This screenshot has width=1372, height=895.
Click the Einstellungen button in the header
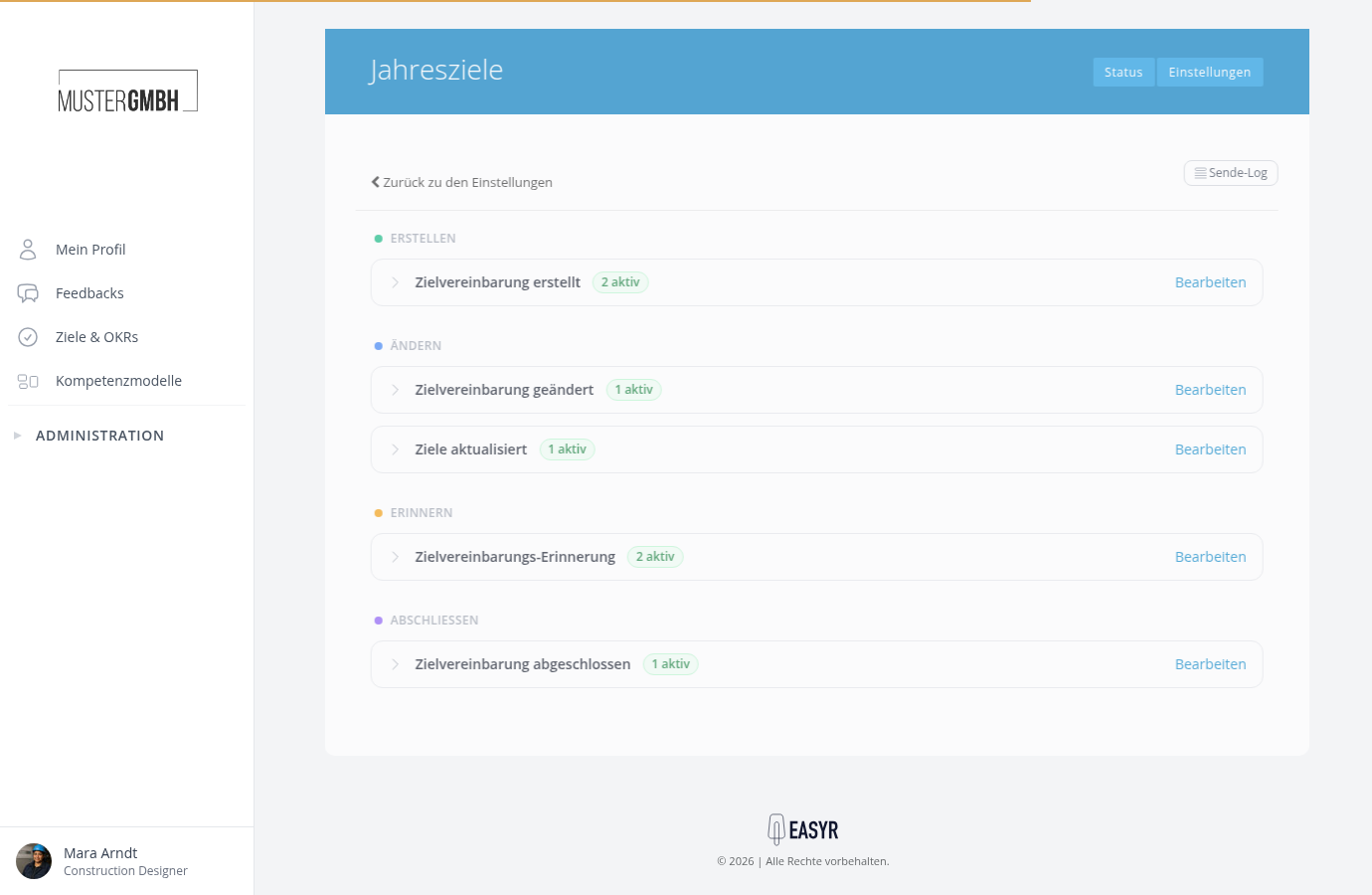(x=1210, y=72)
